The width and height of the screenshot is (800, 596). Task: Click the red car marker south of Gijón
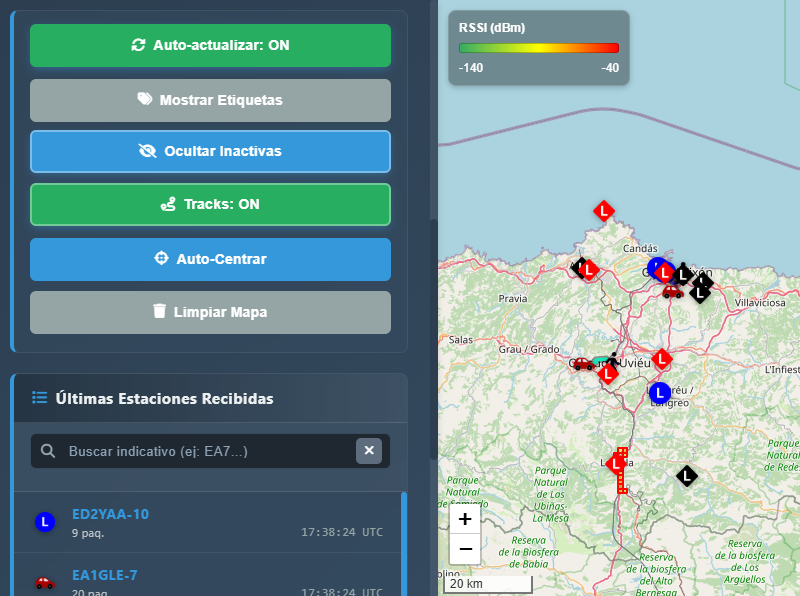[x=672, y=292]
